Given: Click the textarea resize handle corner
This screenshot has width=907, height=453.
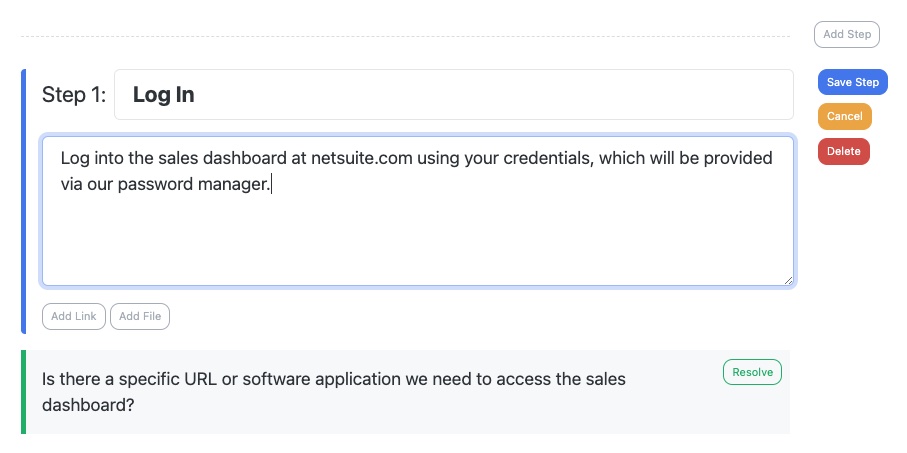Looking at the screenshot, I should (788, 281).
